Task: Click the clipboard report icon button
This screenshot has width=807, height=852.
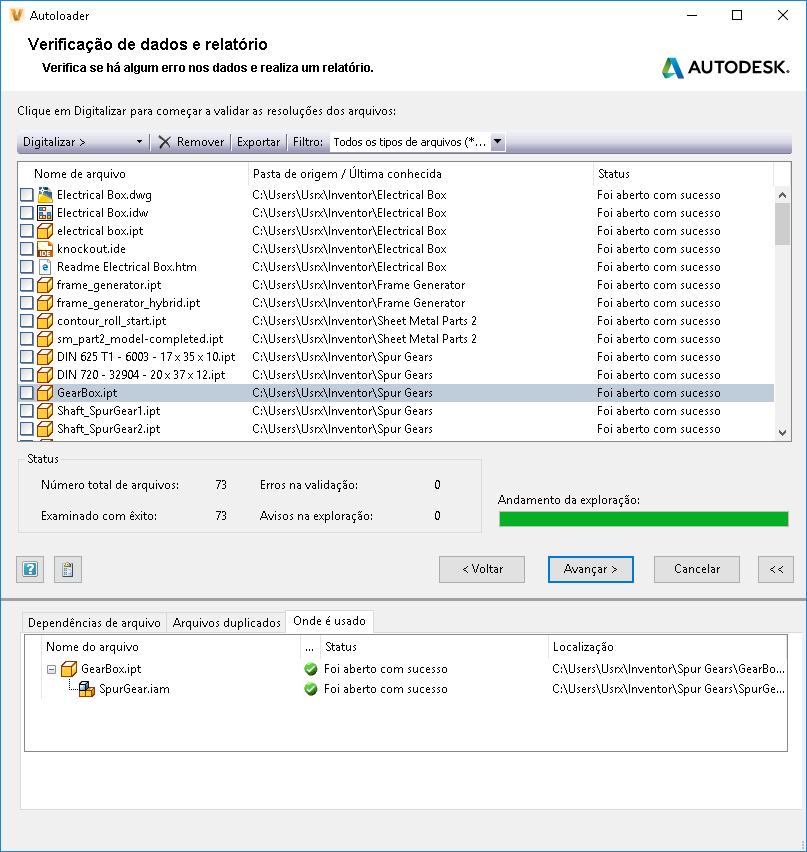Action: (68, 569)
